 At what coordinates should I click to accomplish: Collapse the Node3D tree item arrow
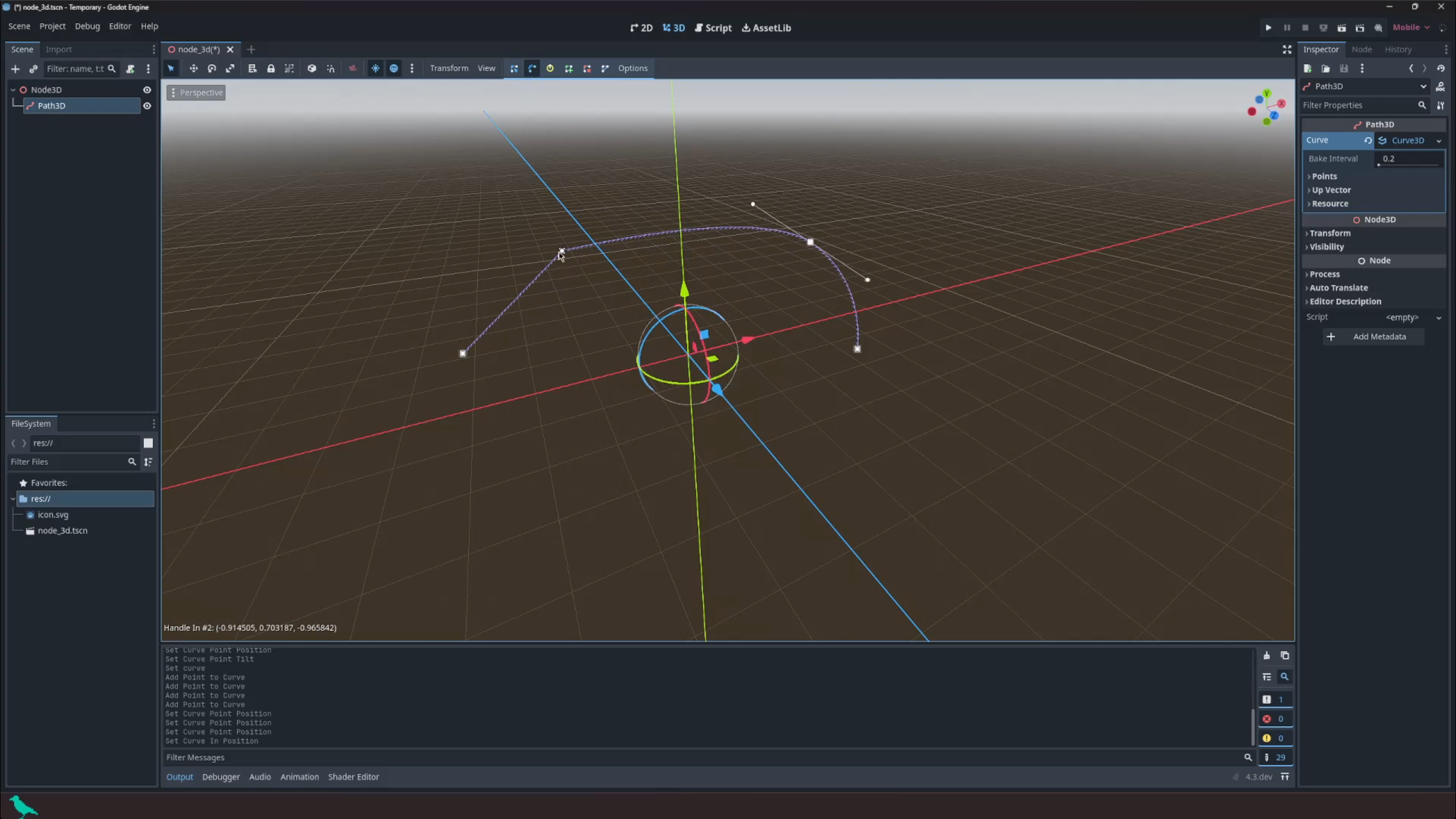pyautogui.click(x=13, y=89)
